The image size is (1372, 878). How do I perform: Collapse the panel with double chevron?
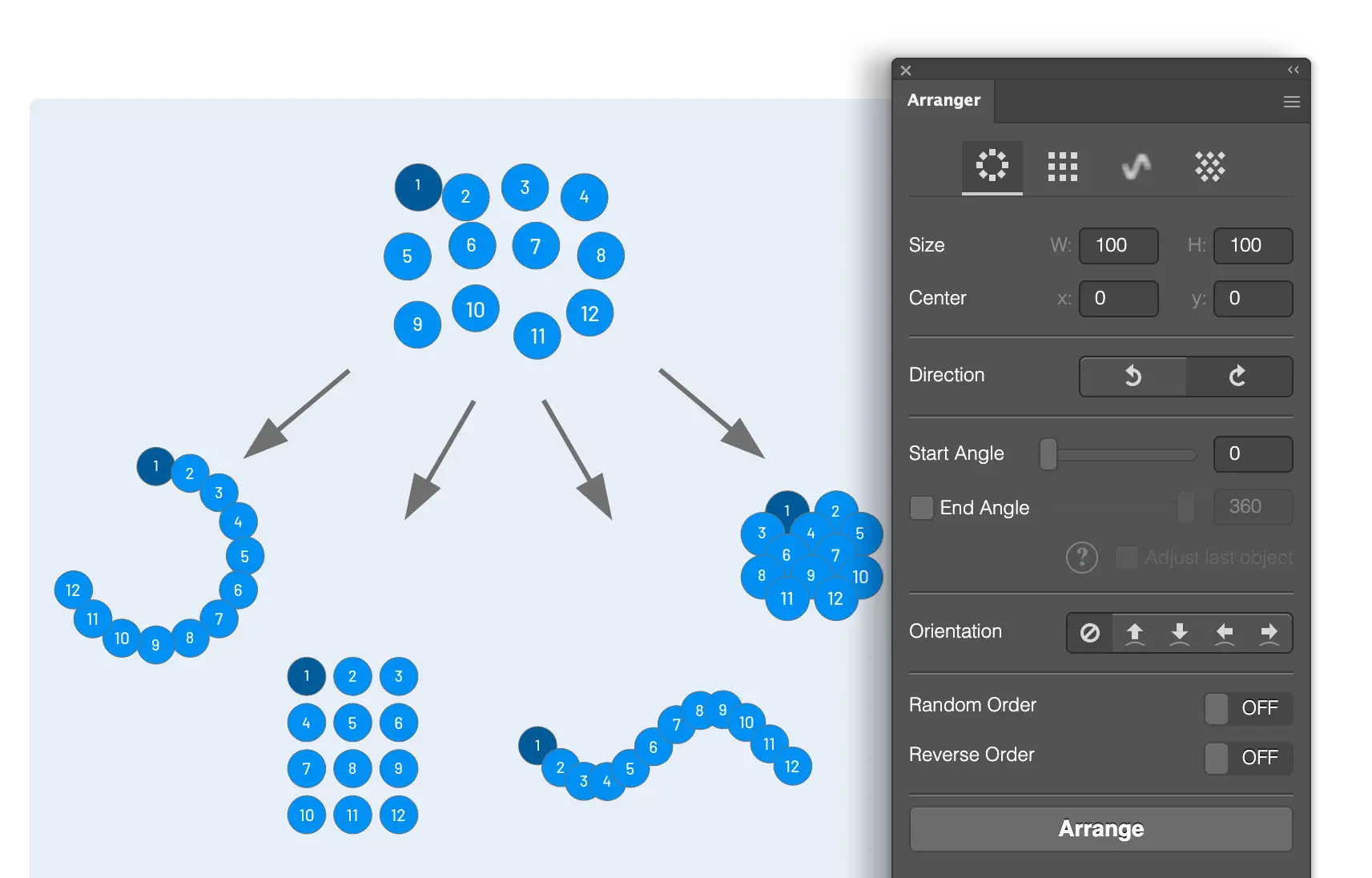coord(1293,70)
